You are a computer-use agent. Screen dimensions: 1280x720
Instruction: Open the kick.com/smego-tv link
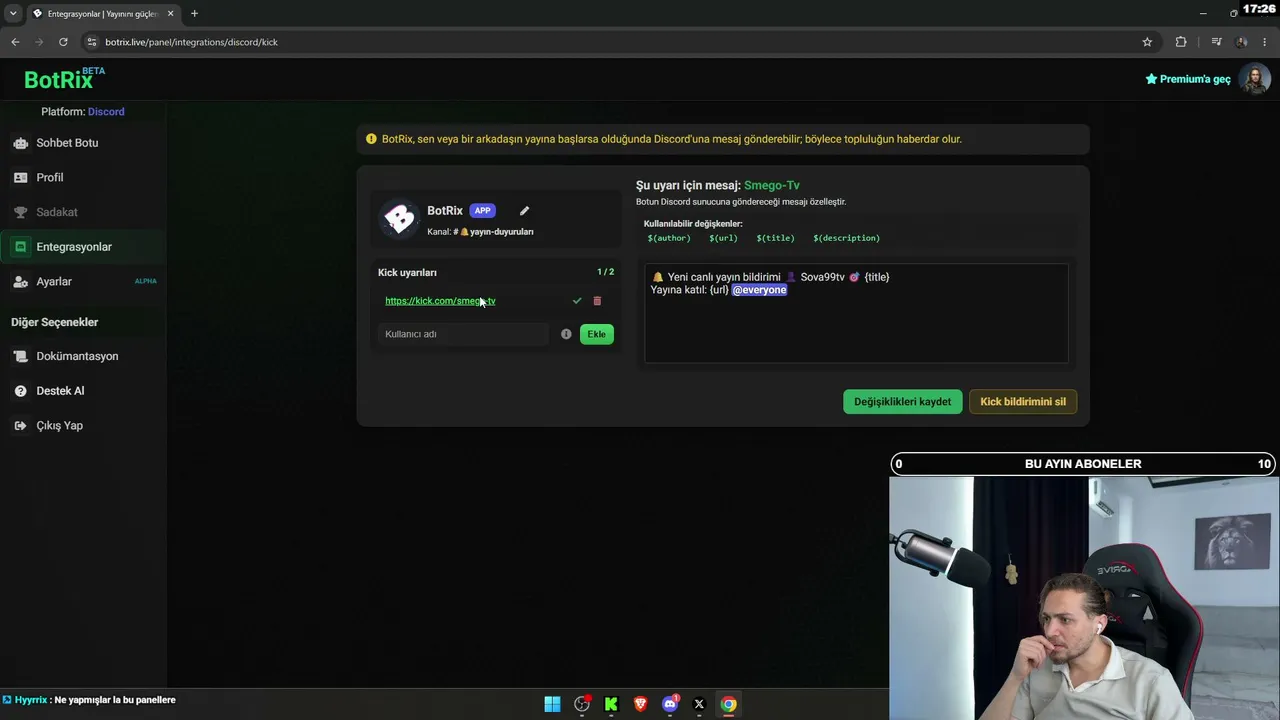coord(440,301)
